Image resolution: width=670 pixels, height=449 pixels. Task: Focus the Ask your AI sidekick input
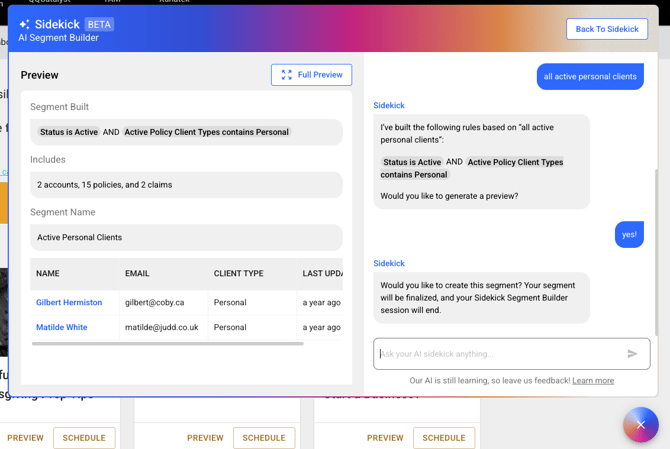pos(498,354)
